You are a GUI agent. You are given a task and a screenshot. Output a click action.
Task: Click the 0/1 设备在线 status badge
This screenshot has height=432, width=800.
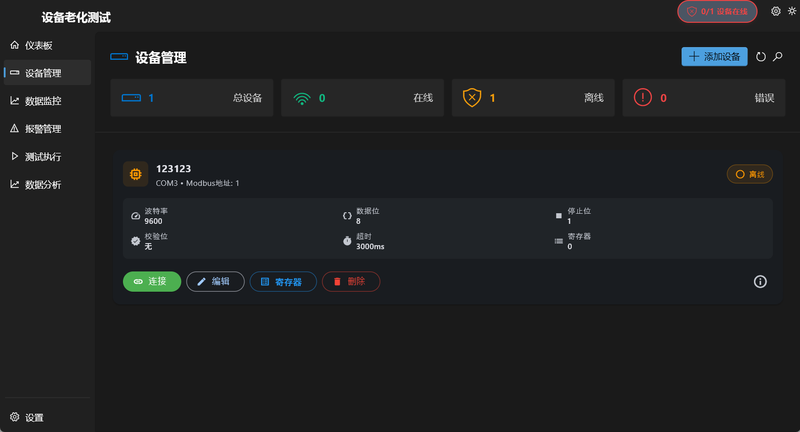point(717,11)
